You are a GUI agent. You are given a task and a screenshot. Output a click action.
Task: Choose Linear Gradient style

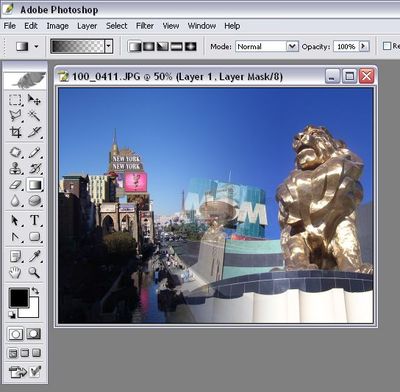(x=135, y=46)
